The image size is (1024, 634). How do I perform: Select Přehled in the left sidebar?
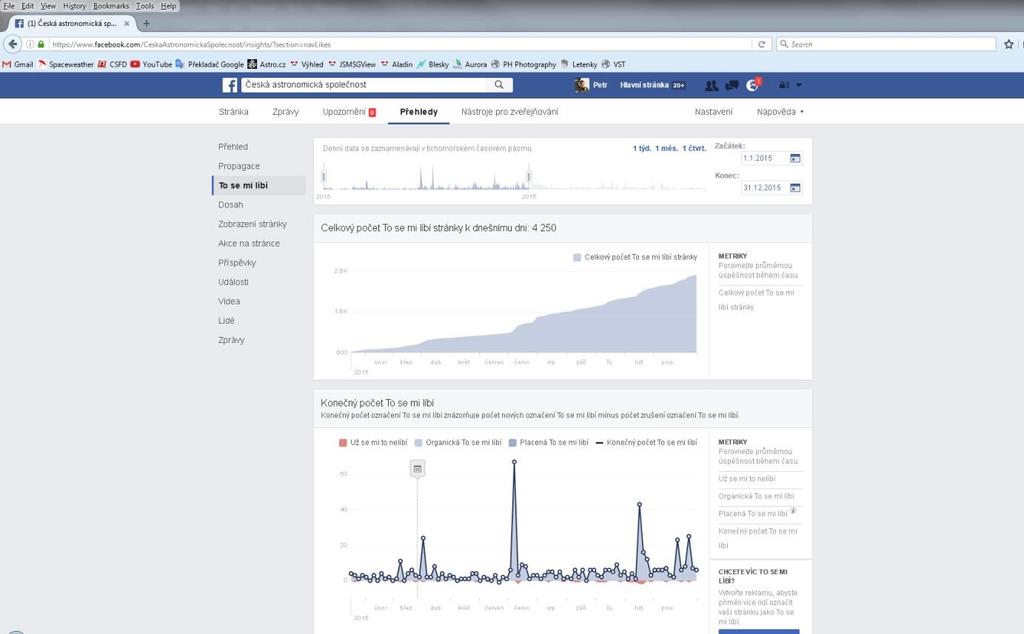233,147
